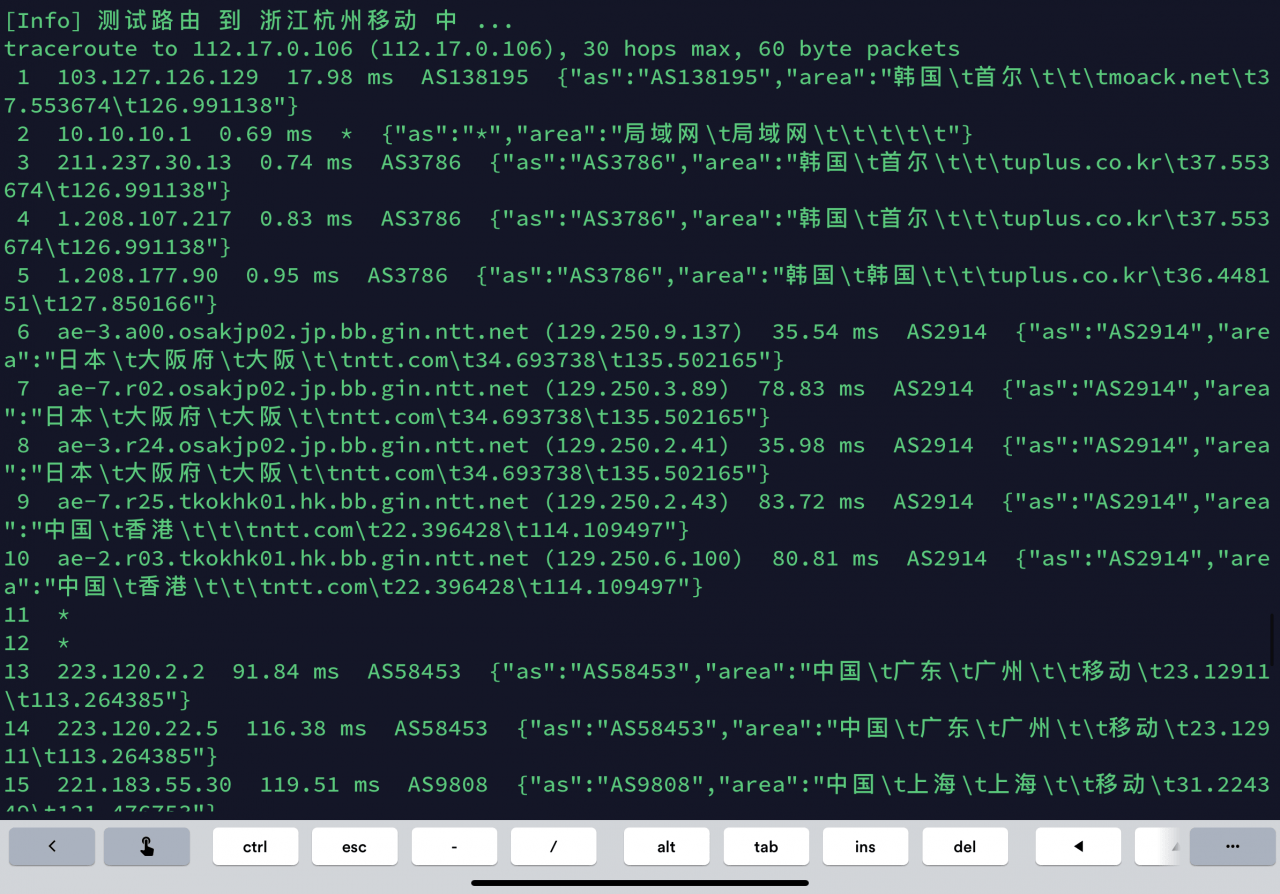
Task: Tap the slash (/) key
Action: (x=553, y=846)
